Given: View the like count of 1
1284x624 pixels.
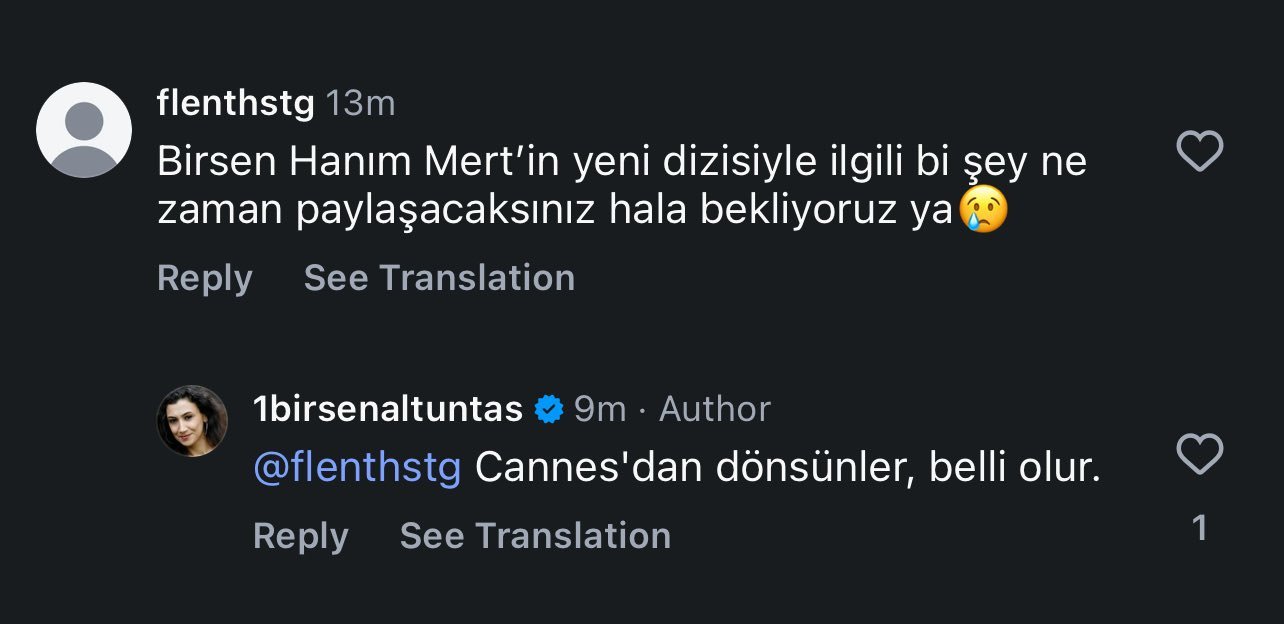Looking at the screenshot, I should [x=1200, y=528].
